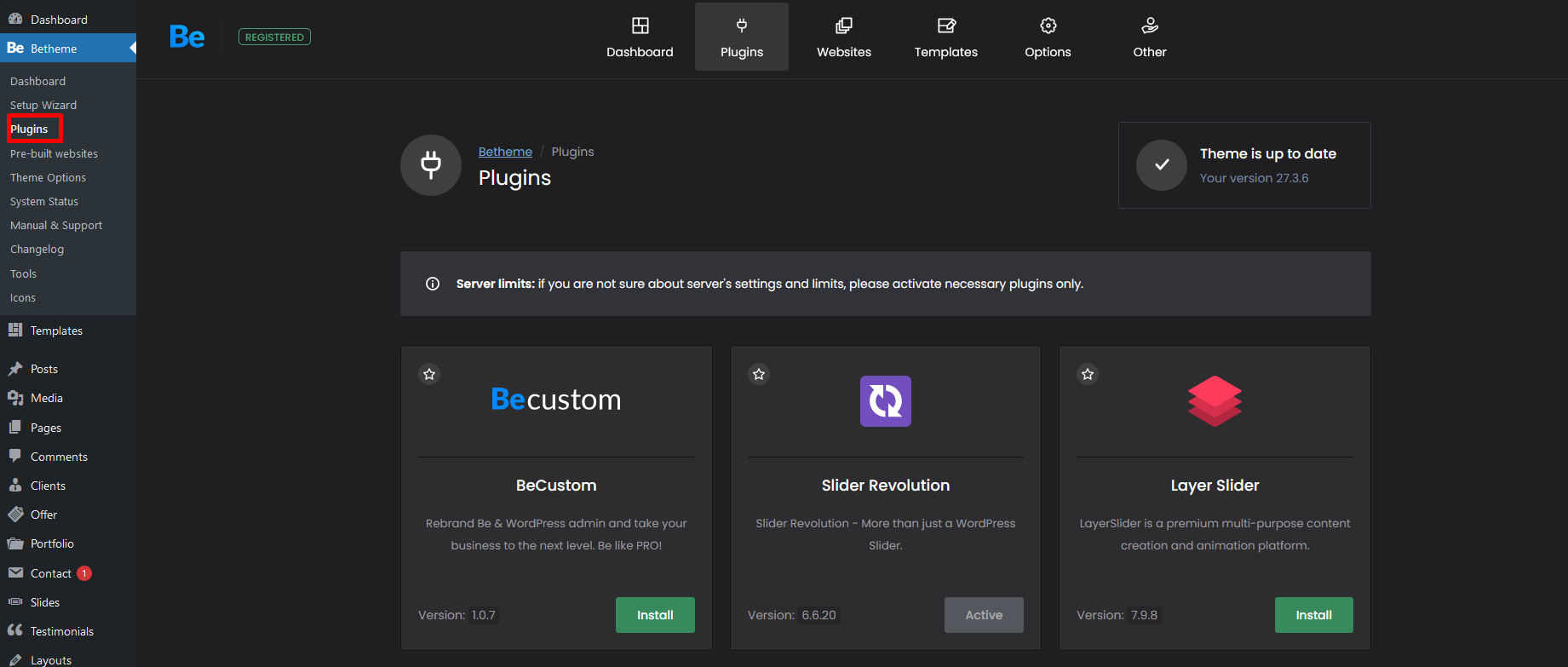
Task: Open the Templates tab in top navigation
Action: (946, 37)
